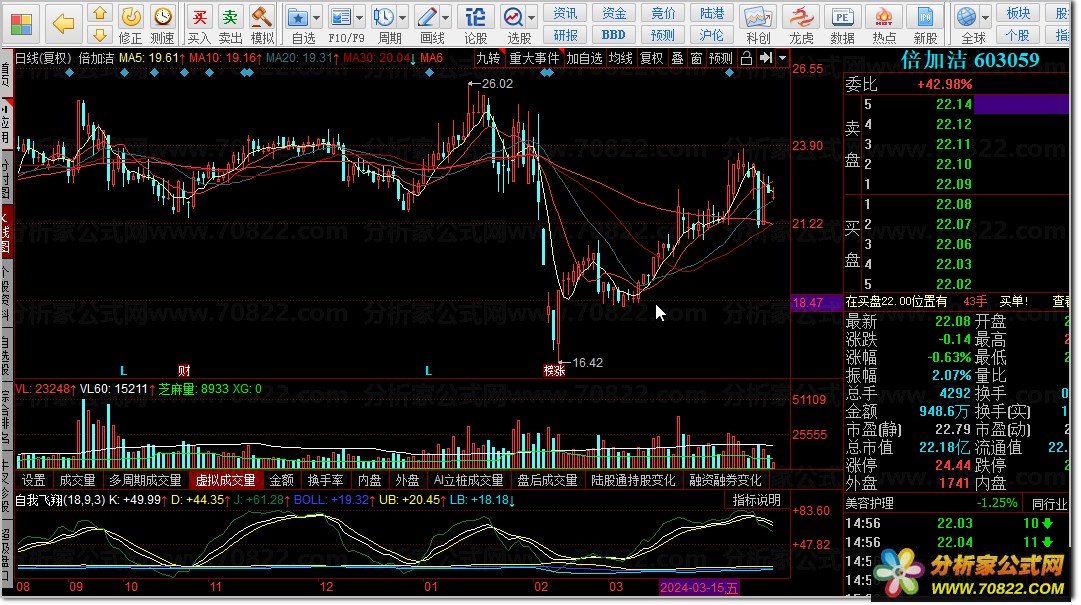The height and width of the screenshot is (605, 1081).
Task: Click the lock icon in chart header
Action: click(746, 59)
